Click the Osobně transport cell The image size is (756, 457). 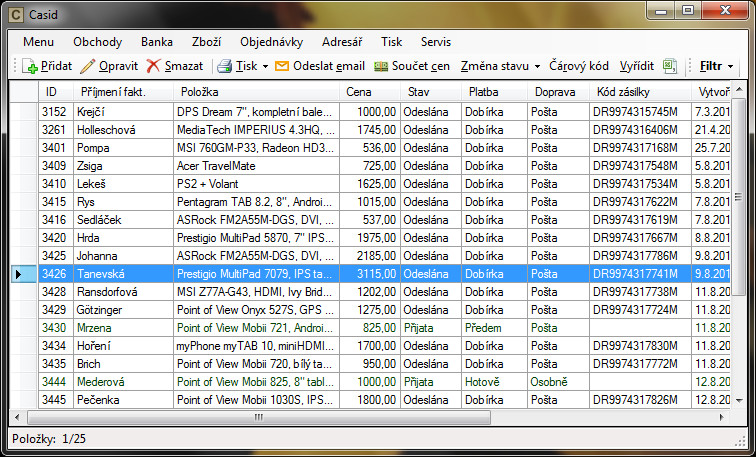point(558,382)
